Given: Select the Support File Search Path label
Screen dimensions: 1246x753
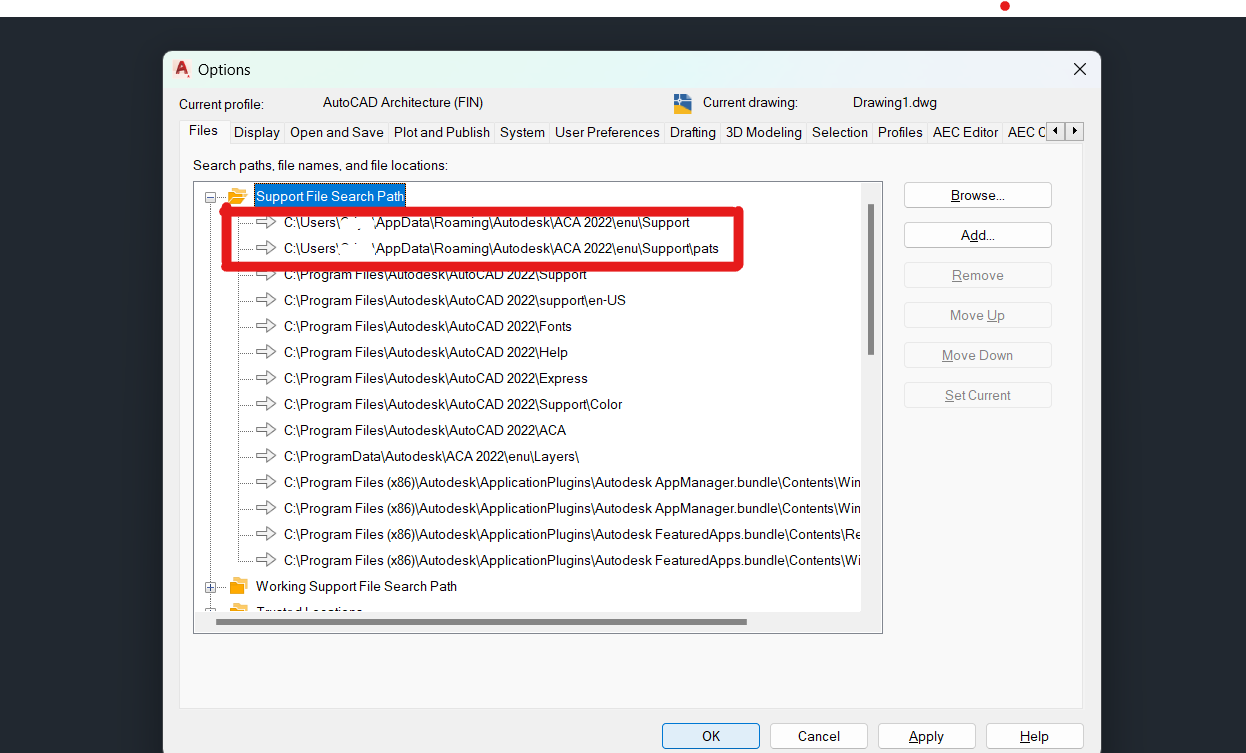Looking at the screenshot, I should tap(330, 197).
